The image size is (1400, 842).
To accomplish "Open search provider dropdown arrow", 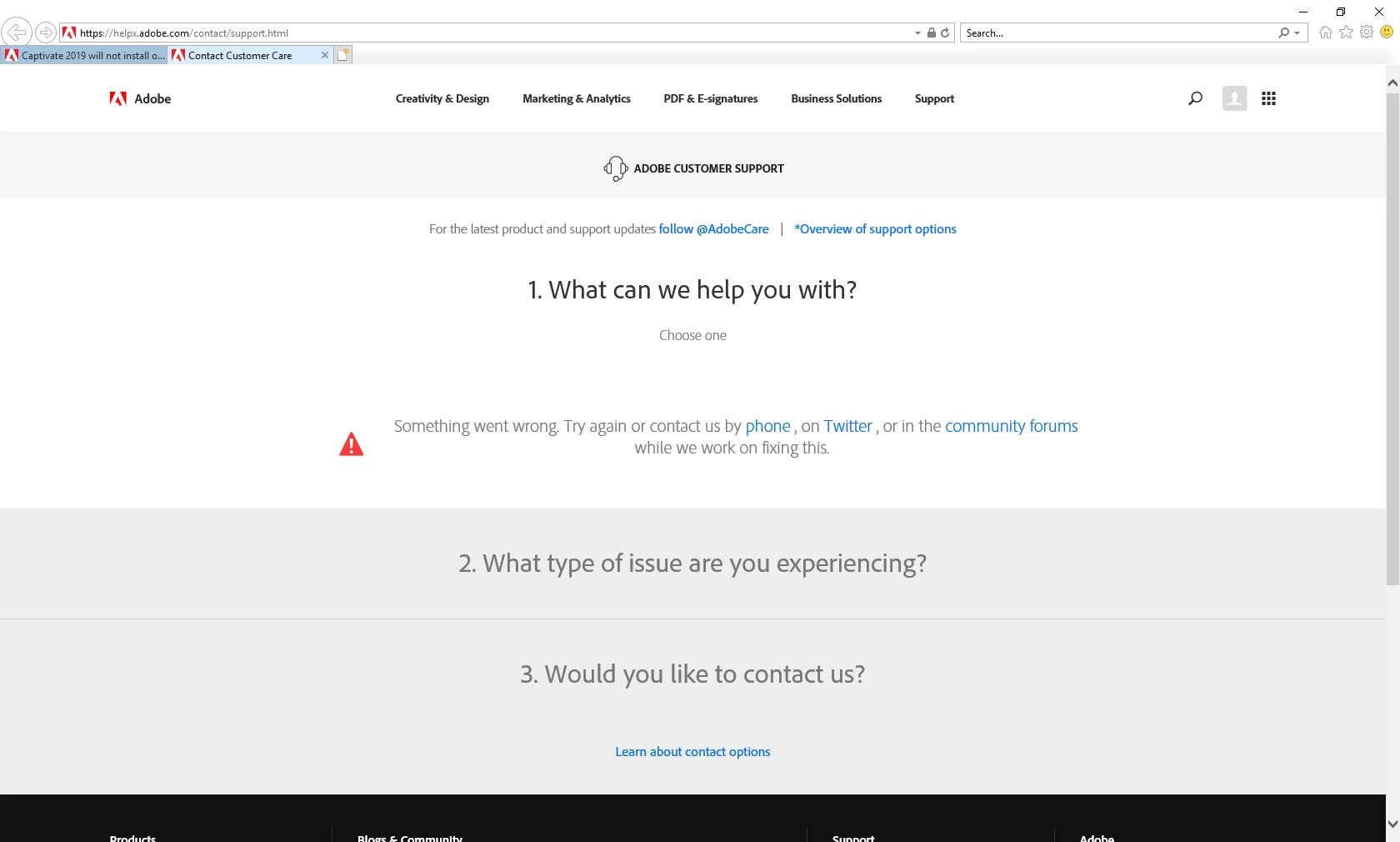I will (x=1297, y=33).
